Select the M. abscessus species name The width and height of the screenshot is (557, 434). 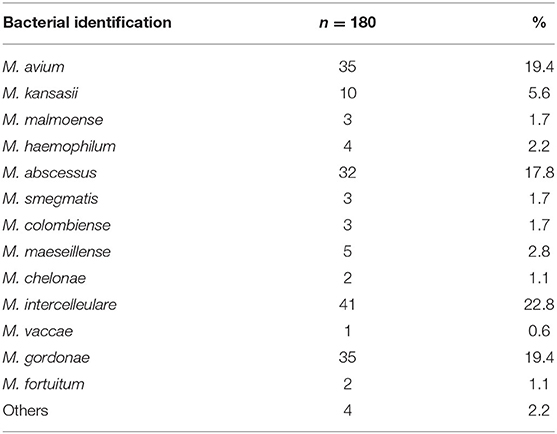click(x=50, y=173)
